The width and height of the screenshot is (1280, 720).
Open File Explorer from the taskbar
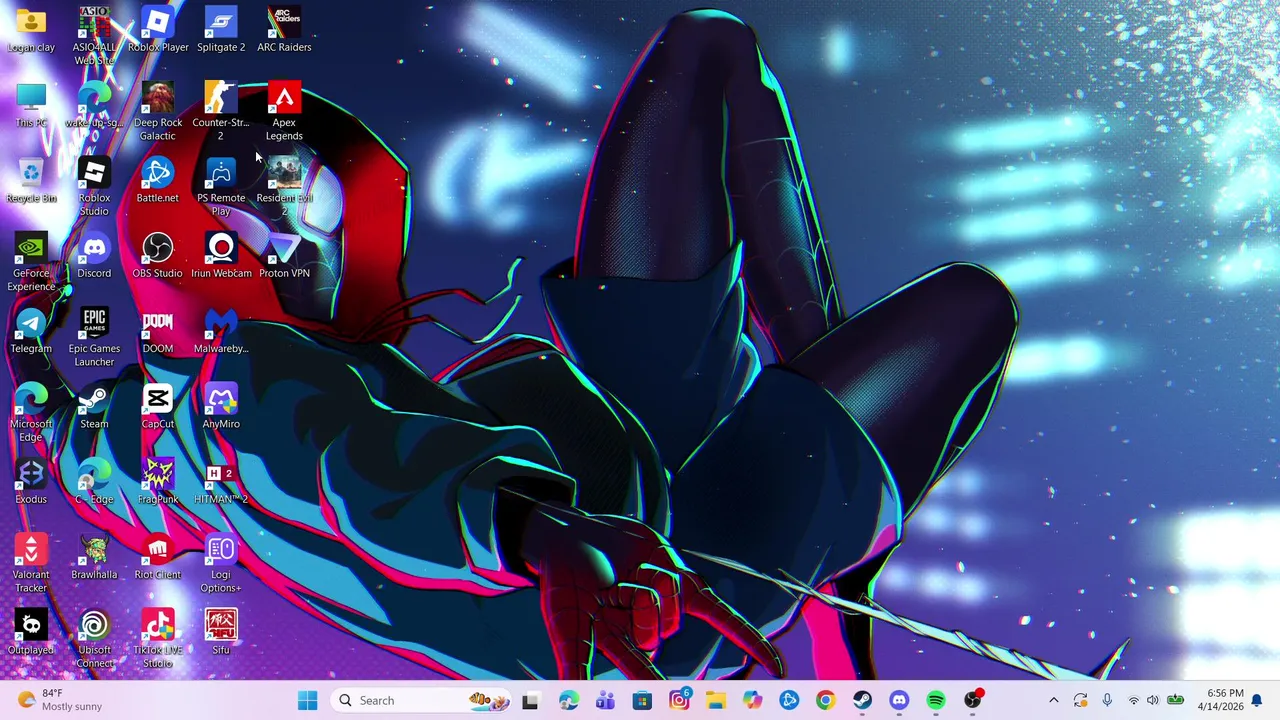[716, 700]
